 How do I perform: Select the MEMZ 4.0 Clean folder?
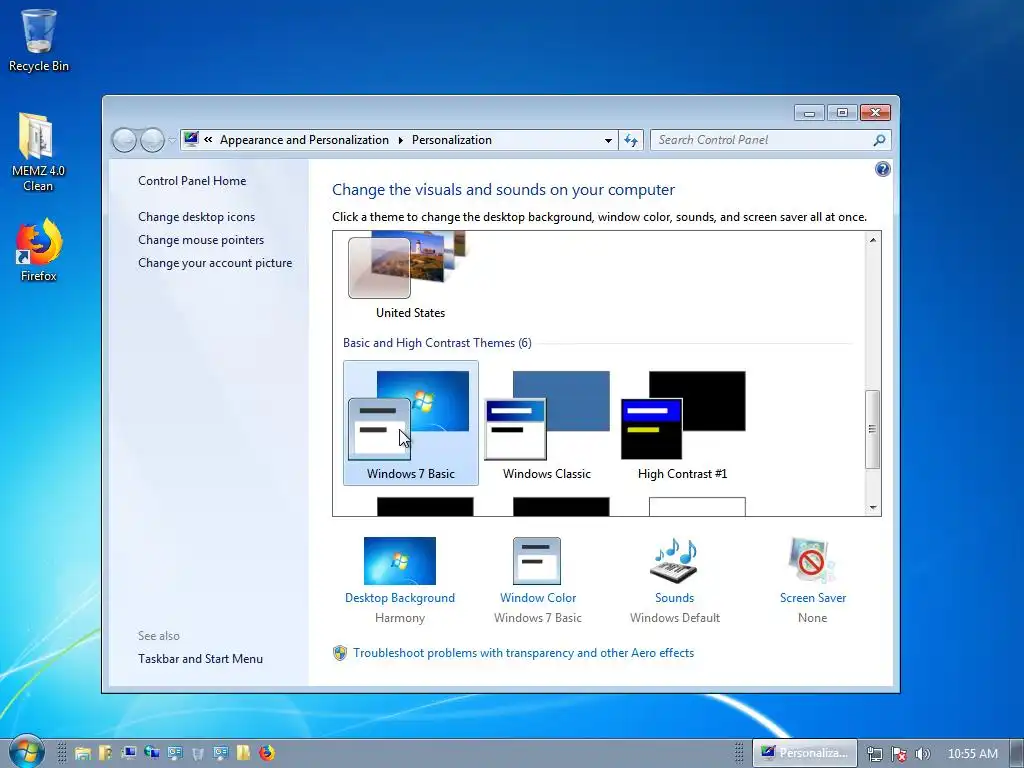(39, 152)
